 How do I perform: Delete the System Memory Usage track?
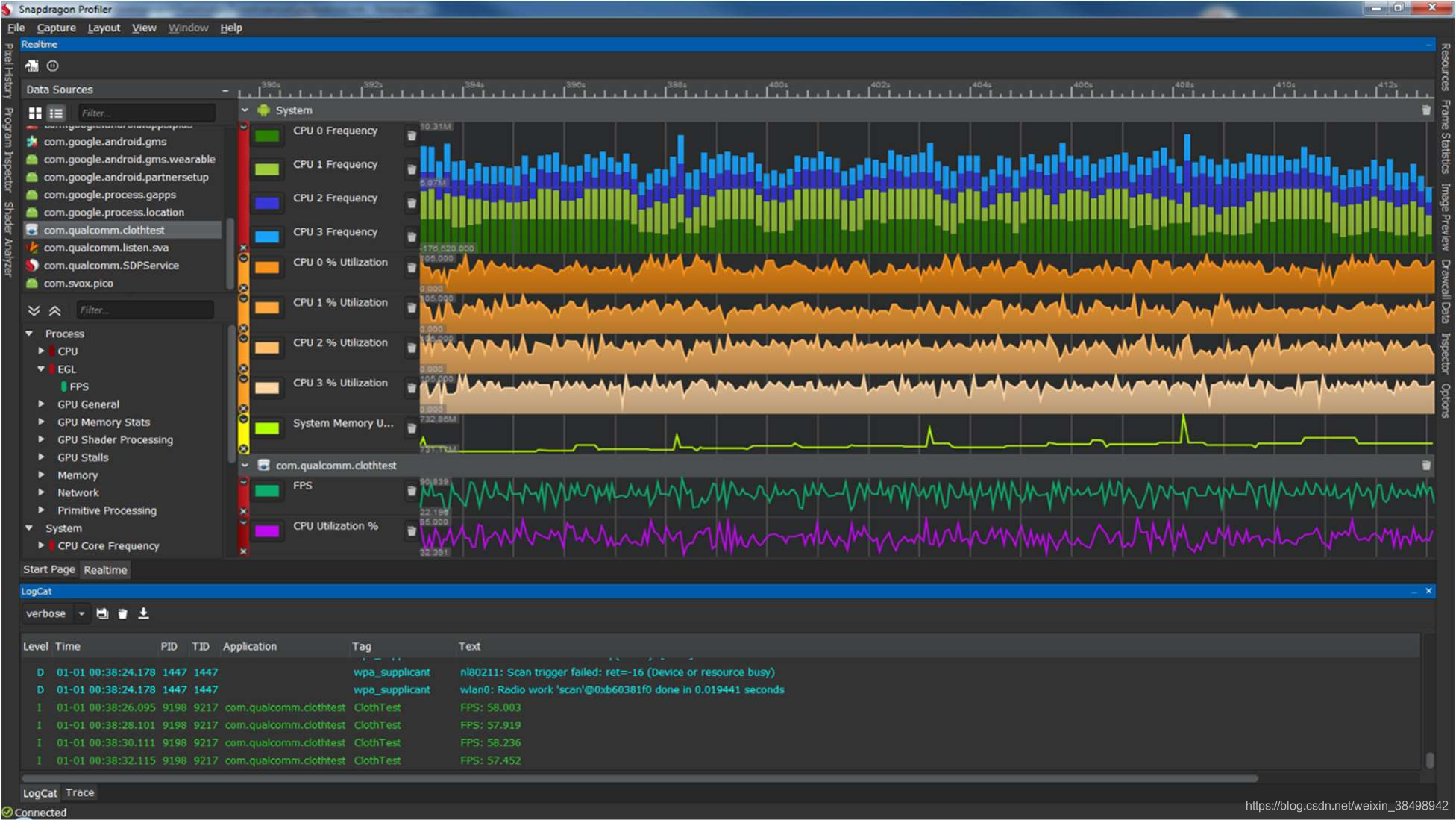(411, 428)
